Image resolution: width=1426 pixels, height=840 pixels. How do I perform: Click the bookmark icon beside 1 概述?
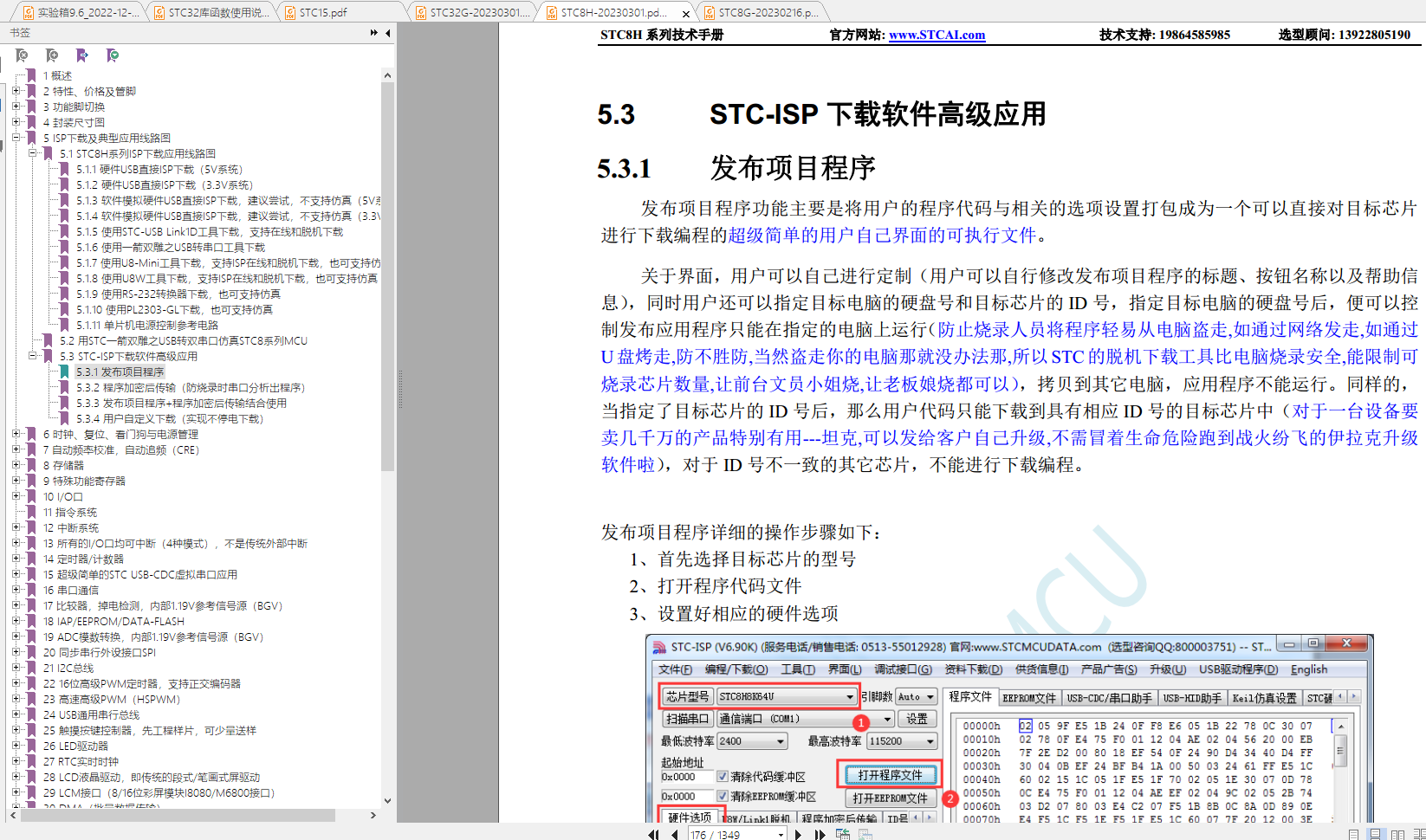31,75
